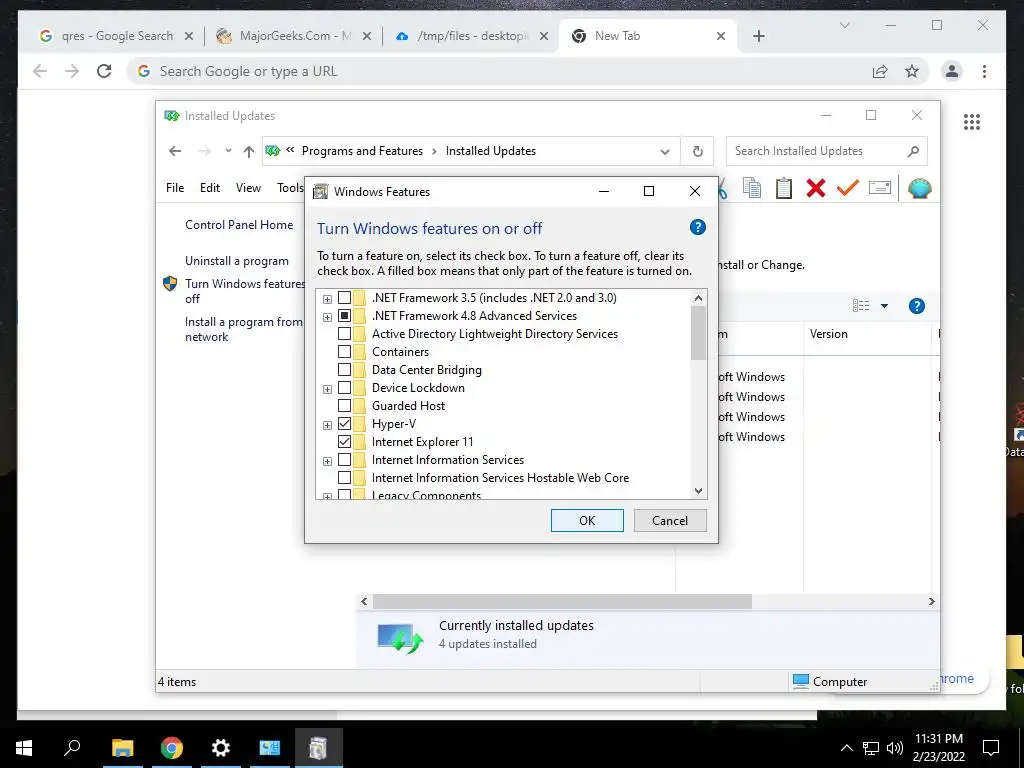Go up one folder level
The image size is (1024, 768).
click(x=248, y=151)
